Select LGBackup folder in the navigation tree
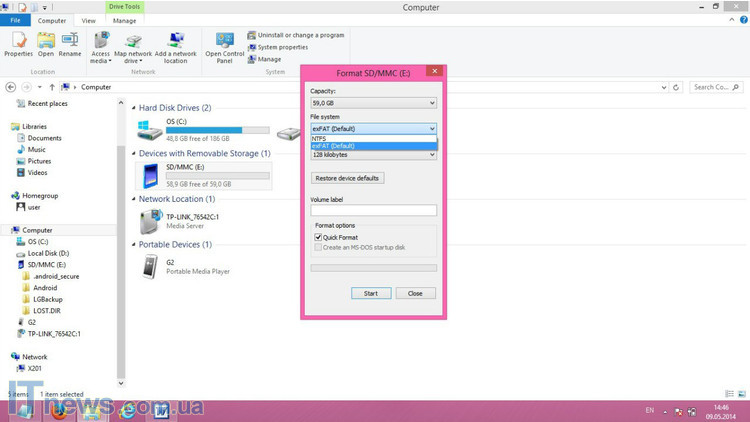Image resolution: width=750 pixels, height=422 pixels. 46,299
